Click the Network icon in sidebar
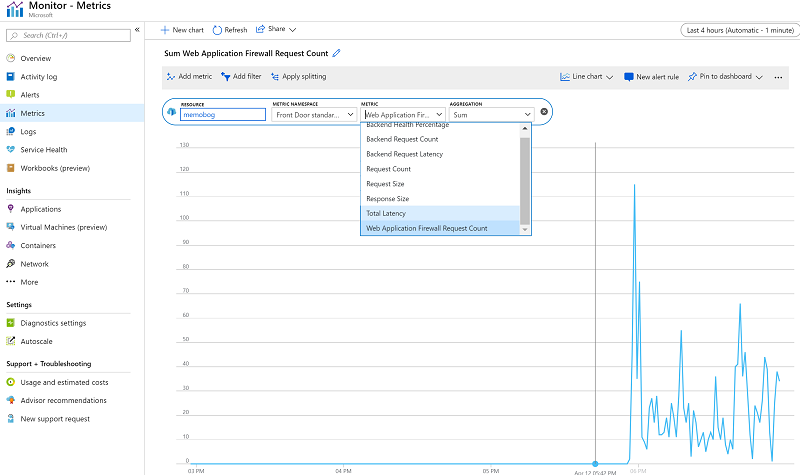 coord(10,264)
